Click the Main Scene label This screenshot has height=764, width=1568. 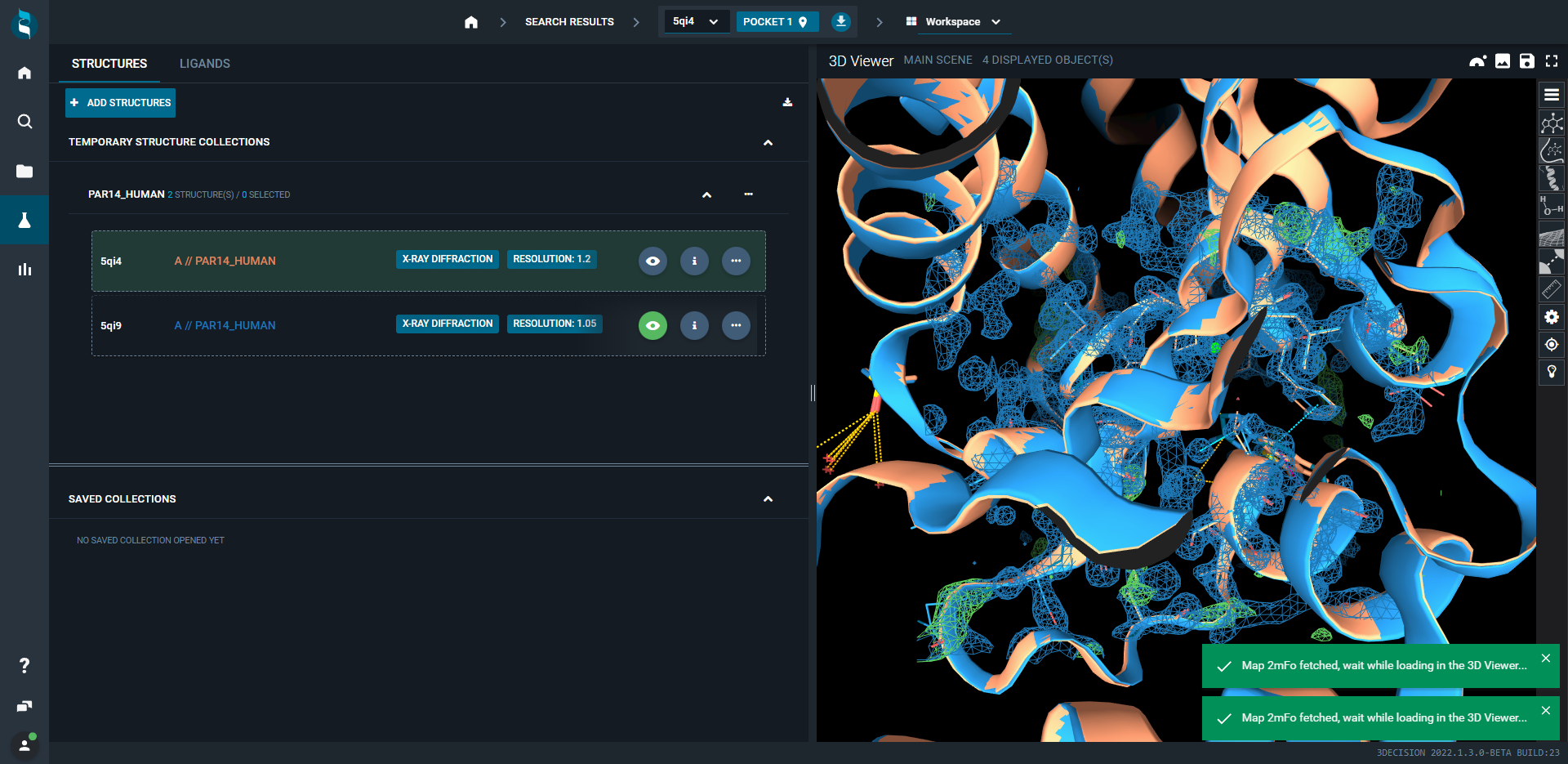pos(938,60)
